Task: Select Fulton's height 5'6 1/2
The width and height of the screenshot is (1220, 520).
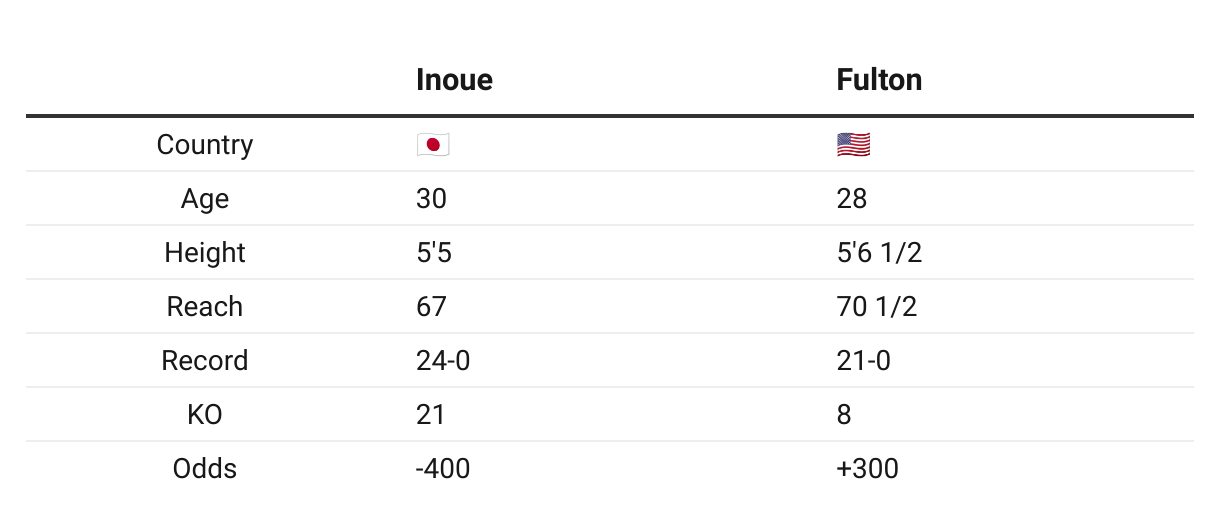Action: coord(879,253)
